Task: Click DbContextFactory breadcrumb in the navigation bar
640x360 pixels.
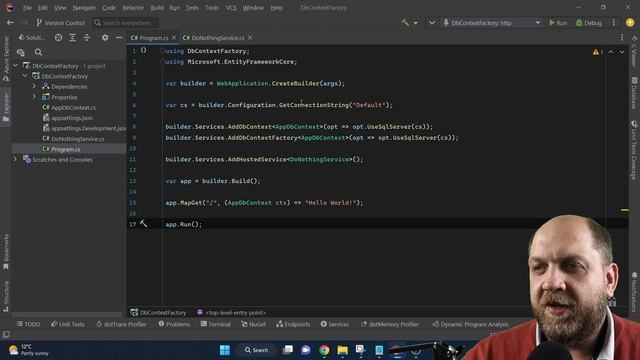Action: pos(158,313)
